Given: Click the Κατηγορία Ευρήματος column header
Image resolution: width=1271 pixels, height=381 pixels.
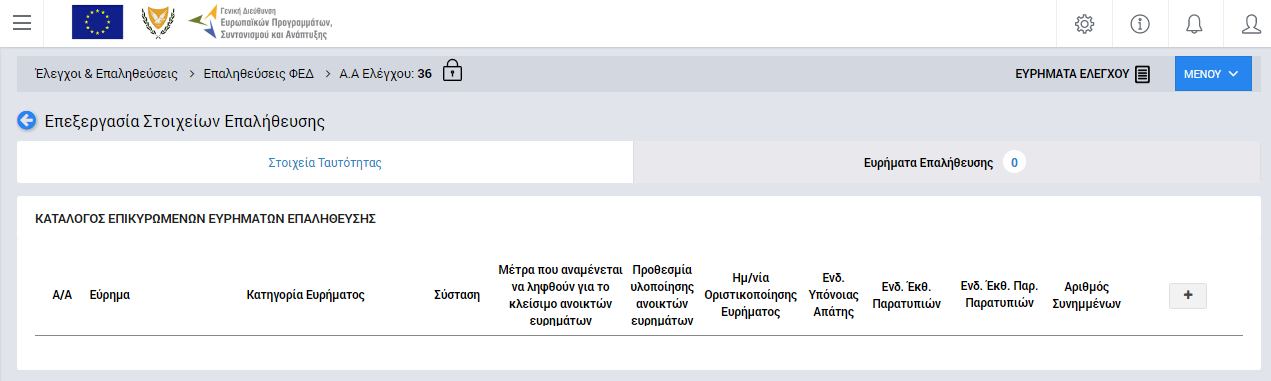Looking at the screenshot, I should tap(305, 296).
